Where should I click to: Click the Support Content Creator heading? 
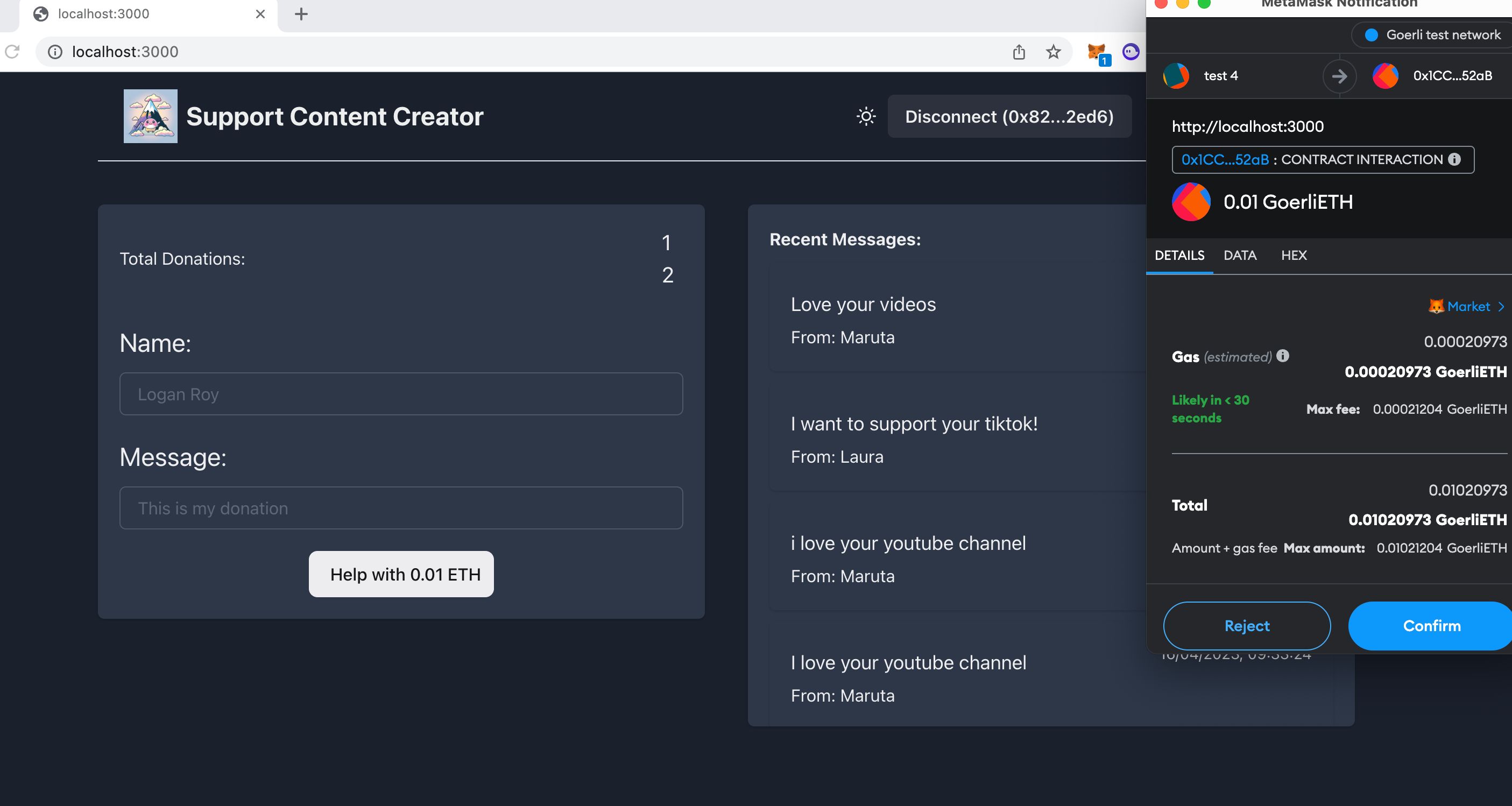coord(335,116)
